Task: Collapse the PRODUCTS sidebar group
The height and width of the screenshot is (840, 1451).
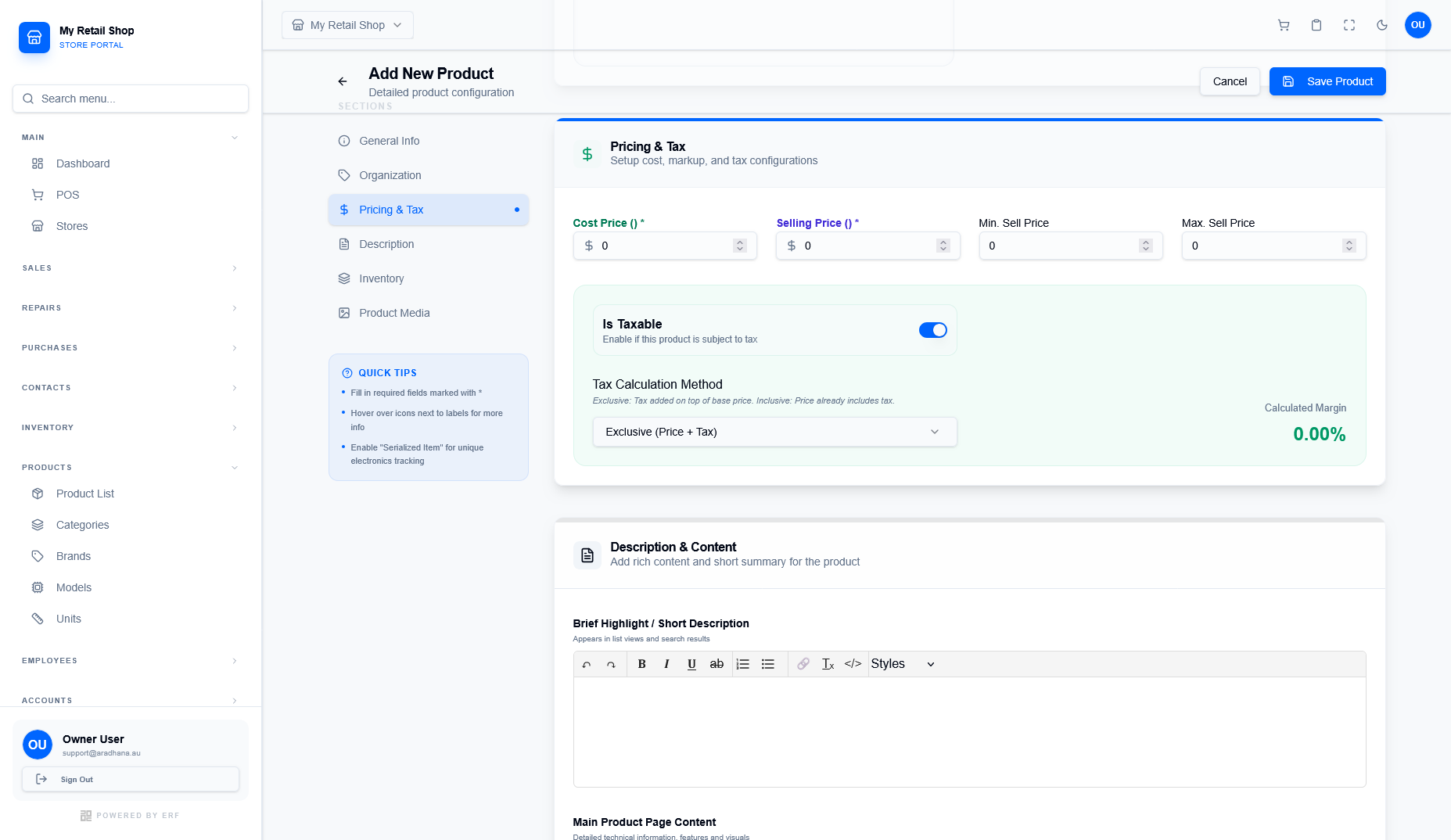Action: tap(131, 468)
